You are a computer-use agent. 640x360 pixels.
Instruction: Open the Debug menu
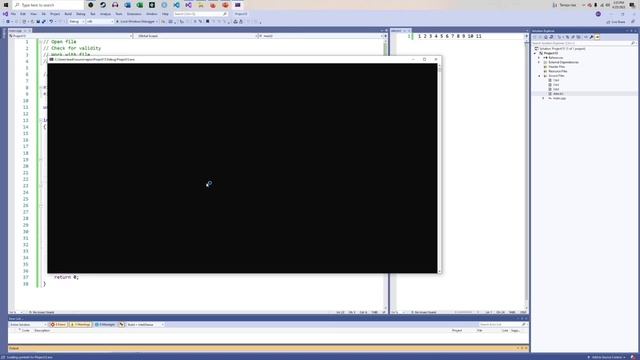81,14
